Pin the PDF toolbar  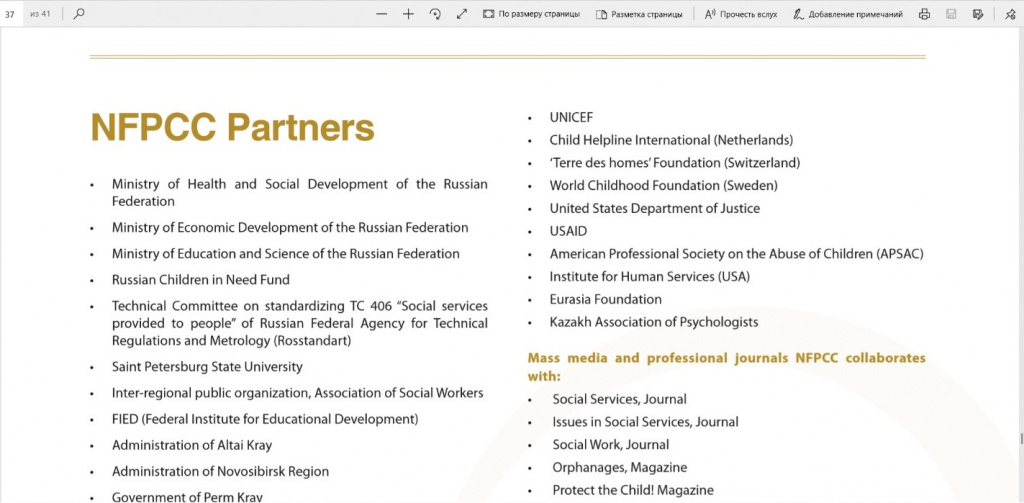[x=1010, y=14]
